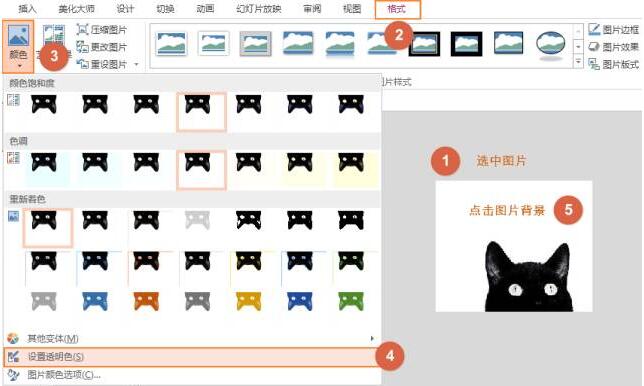The image size is (644, 386).
Task: Click the 图片颜色选项 icon
Action: click(13, 375)
